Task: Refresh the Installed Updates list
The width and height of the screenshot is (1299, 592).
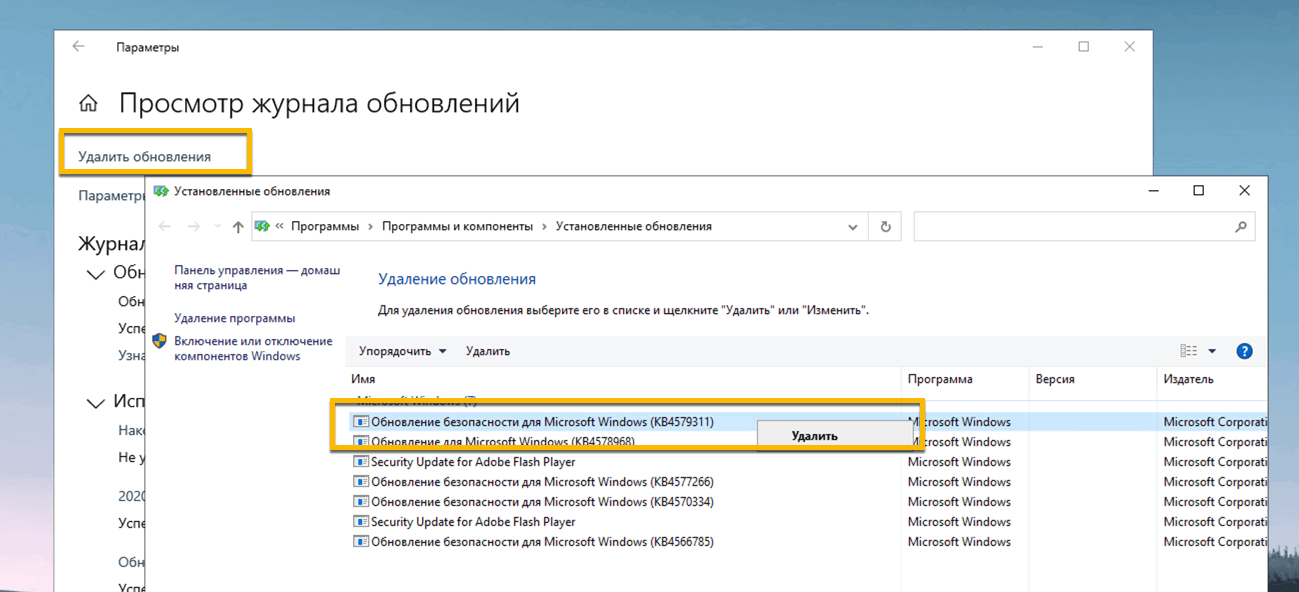Action: point(885,227)
